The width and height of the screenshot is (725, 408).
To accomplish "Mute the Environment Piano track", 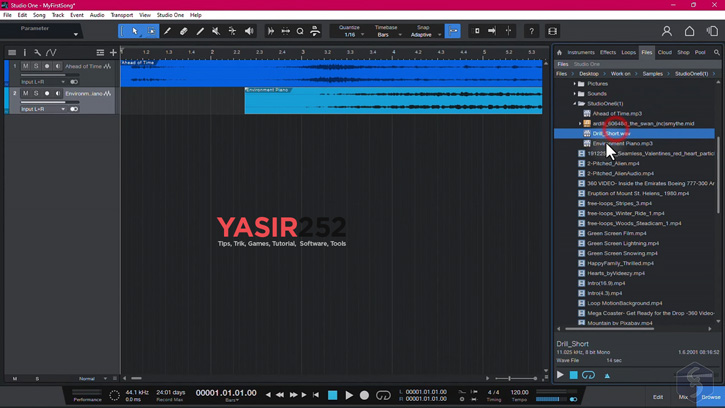I will [x=25, y=93].
